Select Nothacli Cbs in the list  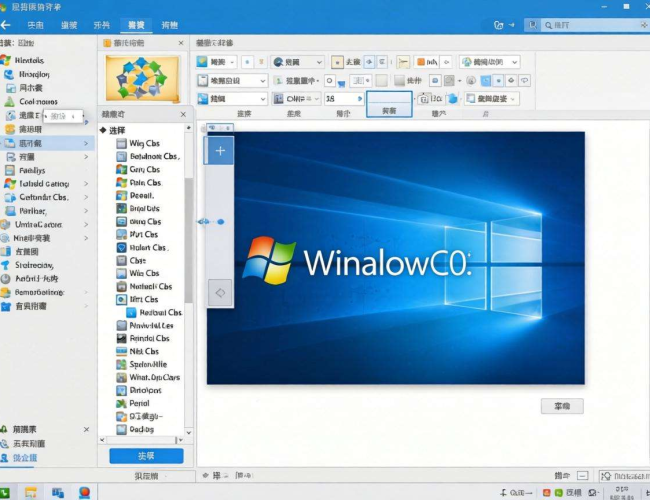(150, 286)
